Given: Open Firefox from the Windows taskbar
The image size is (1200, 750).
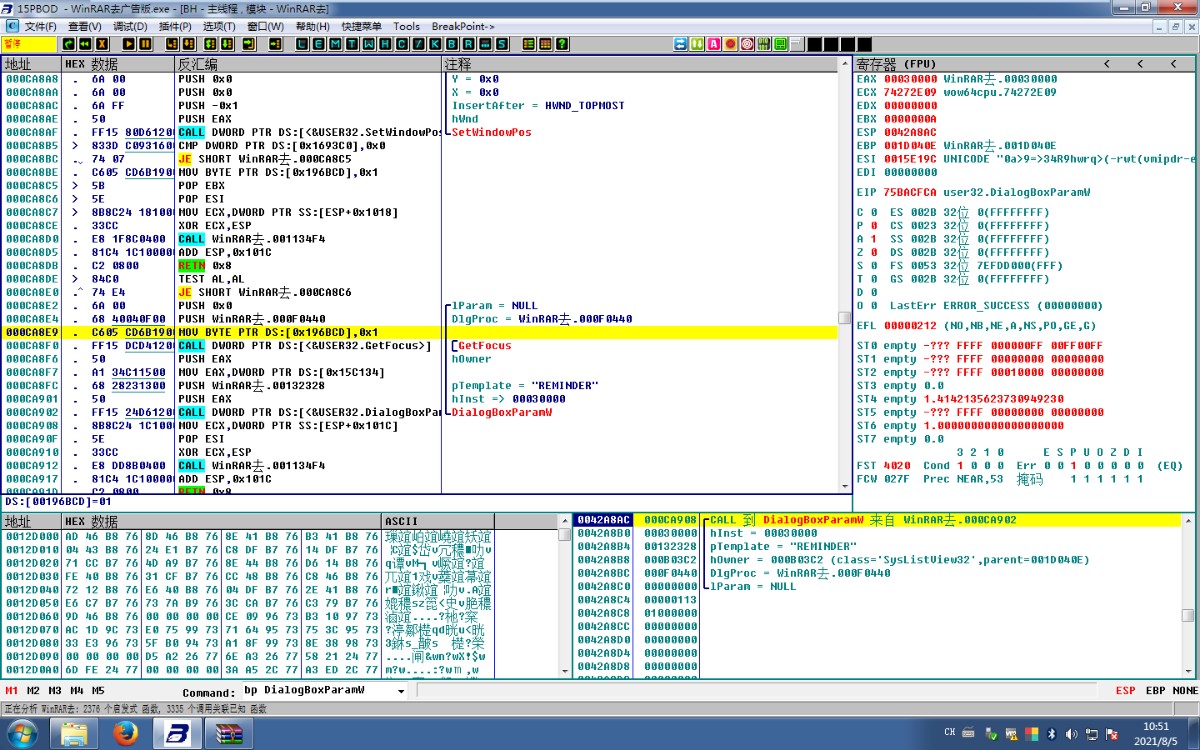Looking at the screenshot, I should pyautogui.click(x=125, y=734).
